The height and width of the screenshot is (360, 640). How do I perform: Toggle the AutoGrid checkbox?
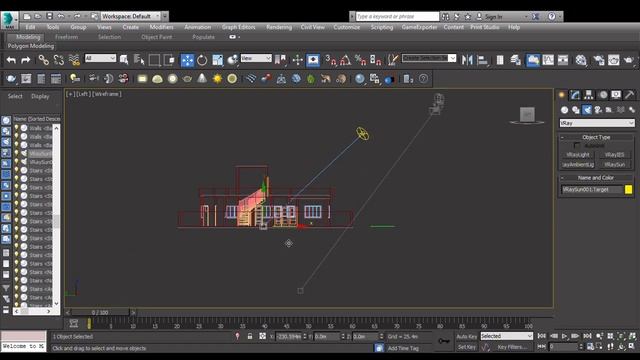coord(577,145)
